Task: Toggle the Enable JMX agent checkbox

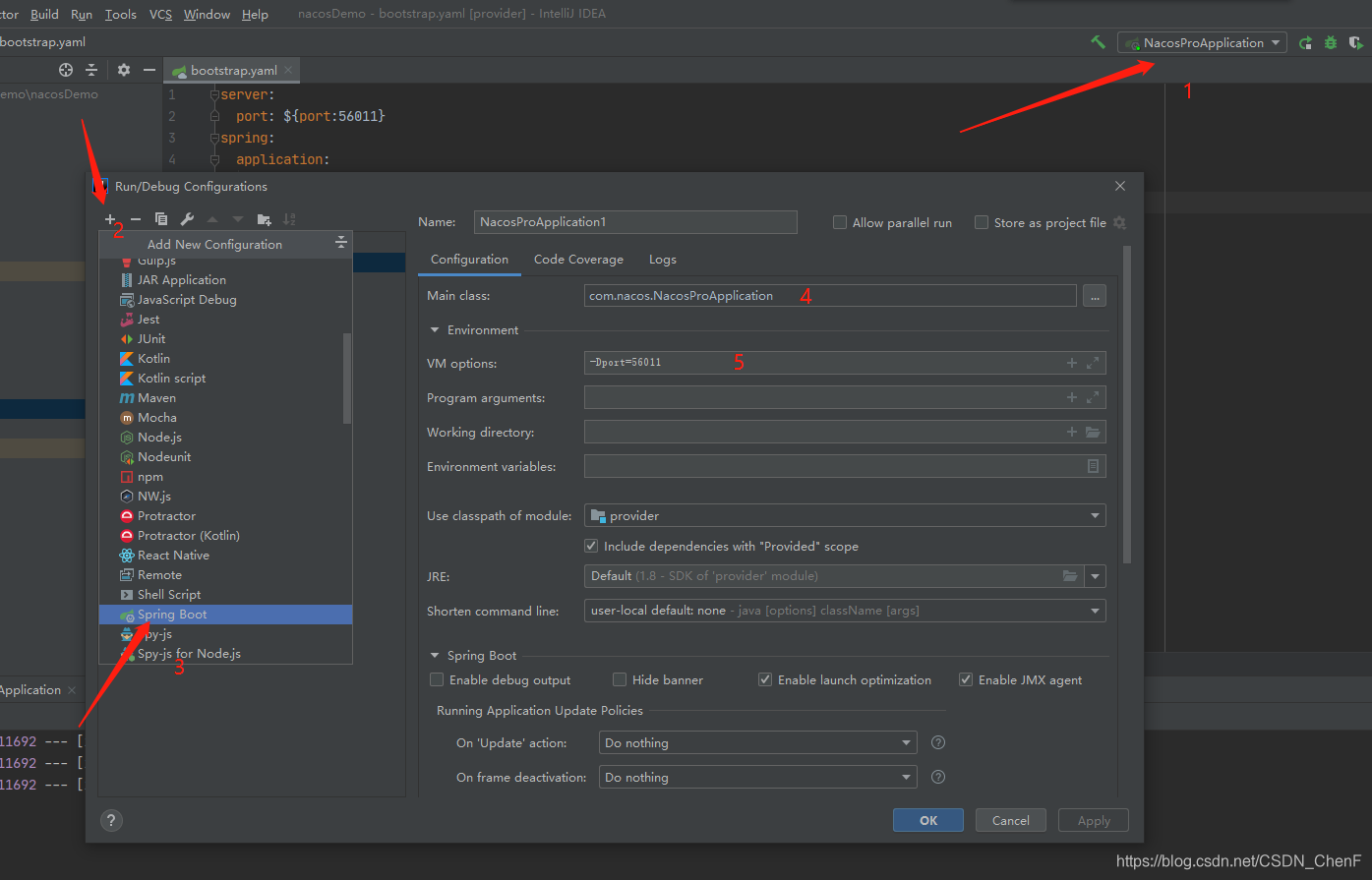Action: tap(966, 679)
